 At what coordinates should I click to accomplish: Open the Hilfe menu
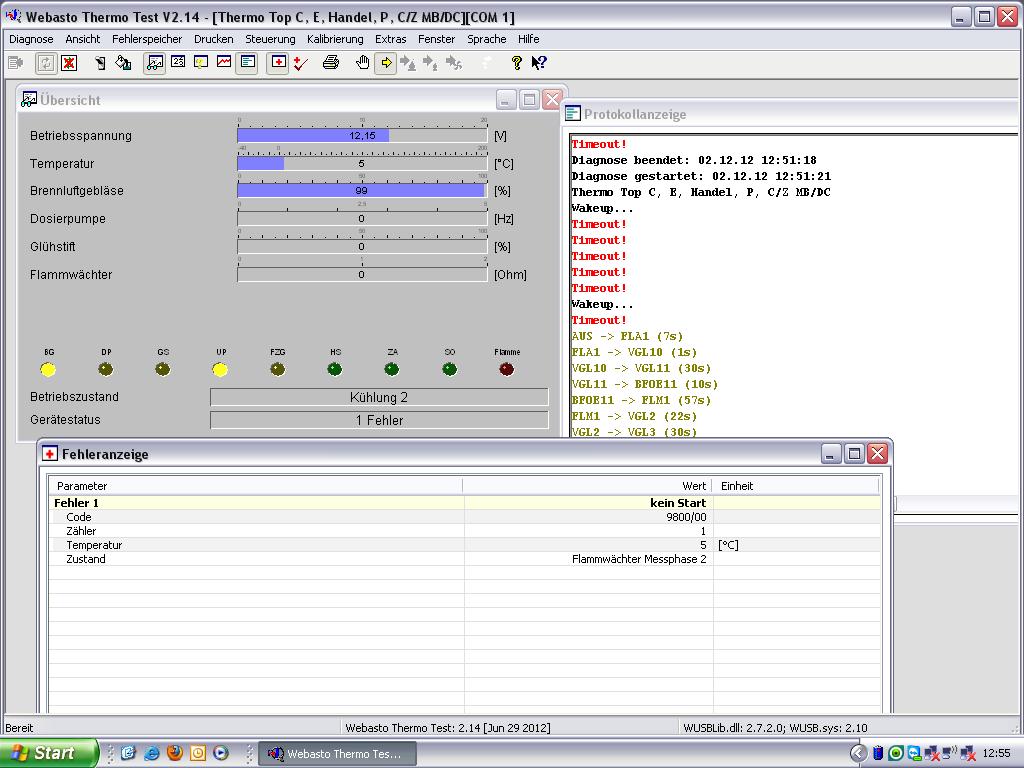tap(528, 39)
